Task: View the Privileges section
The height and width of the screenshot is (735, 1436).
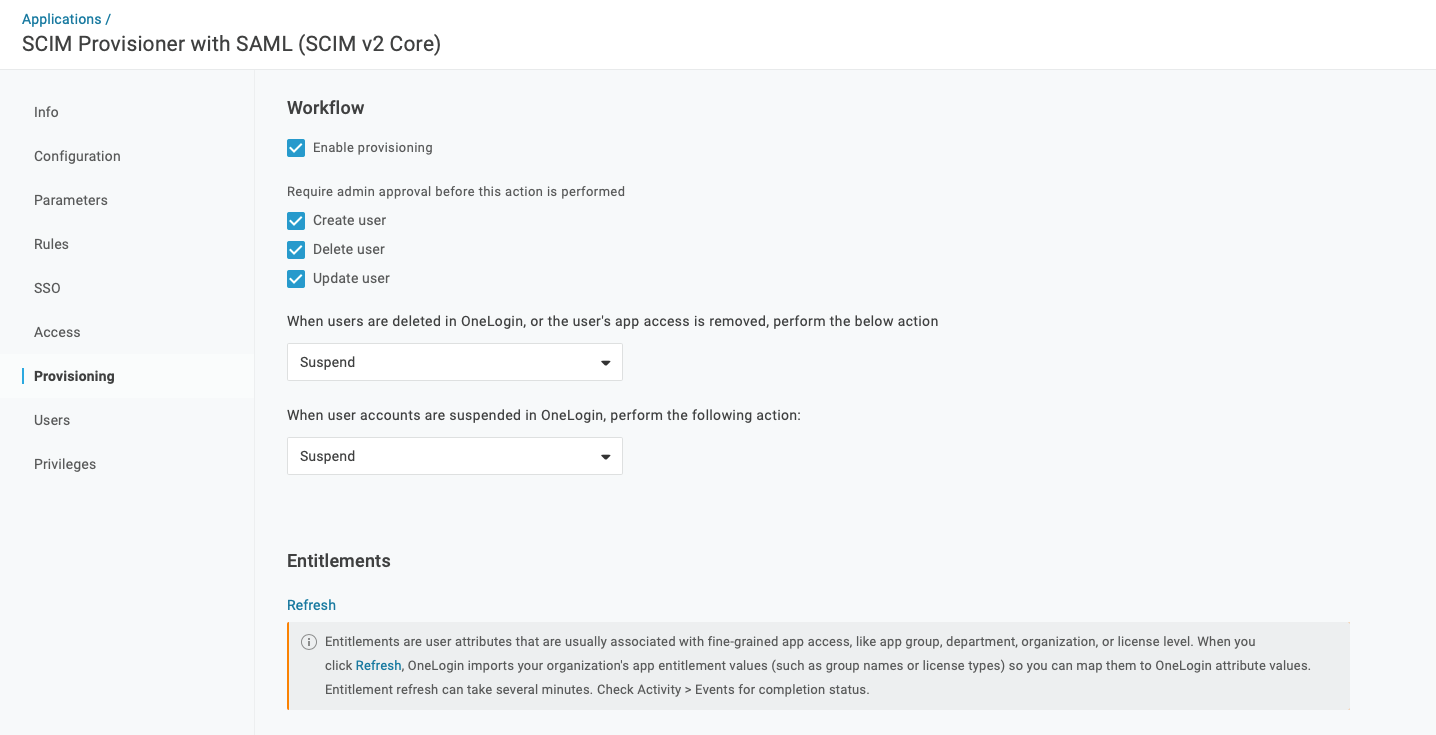Action: [64, 464]
